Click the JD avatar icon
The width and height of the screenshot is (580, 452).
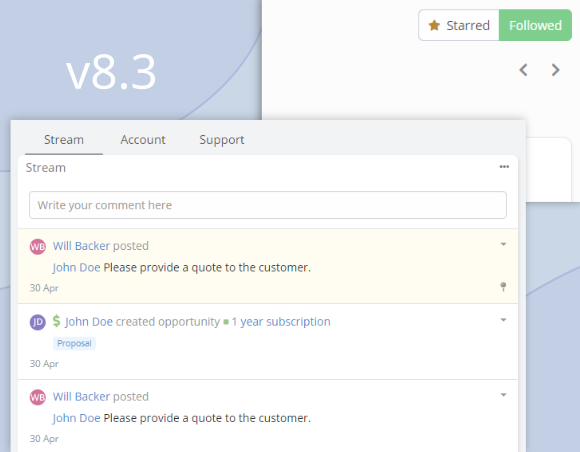37,322
